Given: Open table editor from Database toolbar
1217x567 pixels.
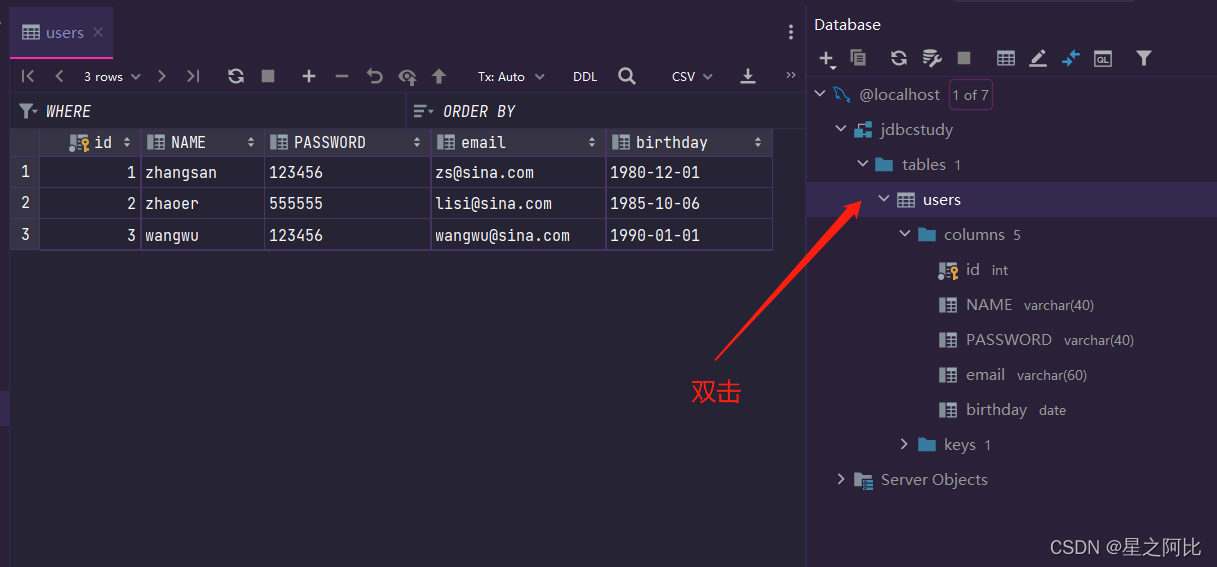Looking at the screenshot, I should click(x=1006, y=58).
